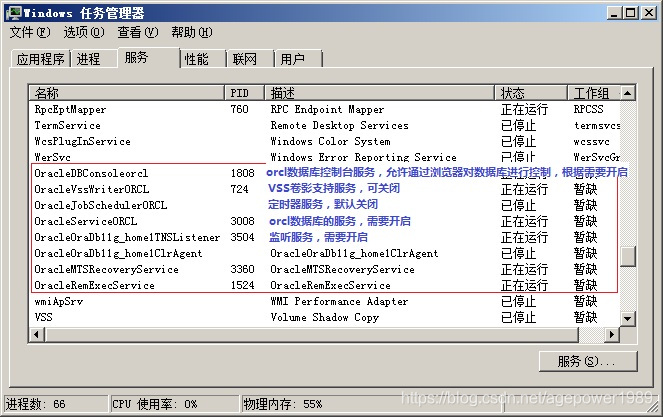The height and width of the screenshot is (417, 663).
Task: Click Windows Error Reporting Service description
Action: [x=363, y=157]
